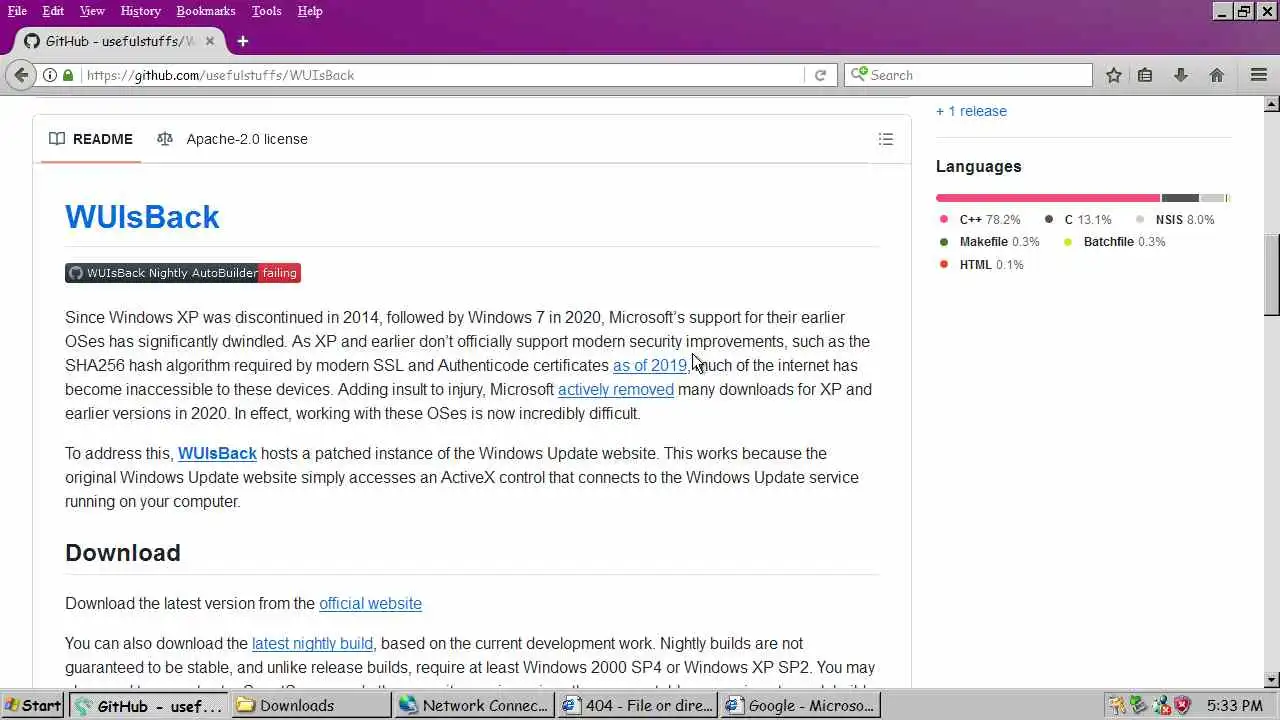Open the hamburger menu icon
The height and width of the screenshot is (720, 1280).
click(x=1259, y=75)
